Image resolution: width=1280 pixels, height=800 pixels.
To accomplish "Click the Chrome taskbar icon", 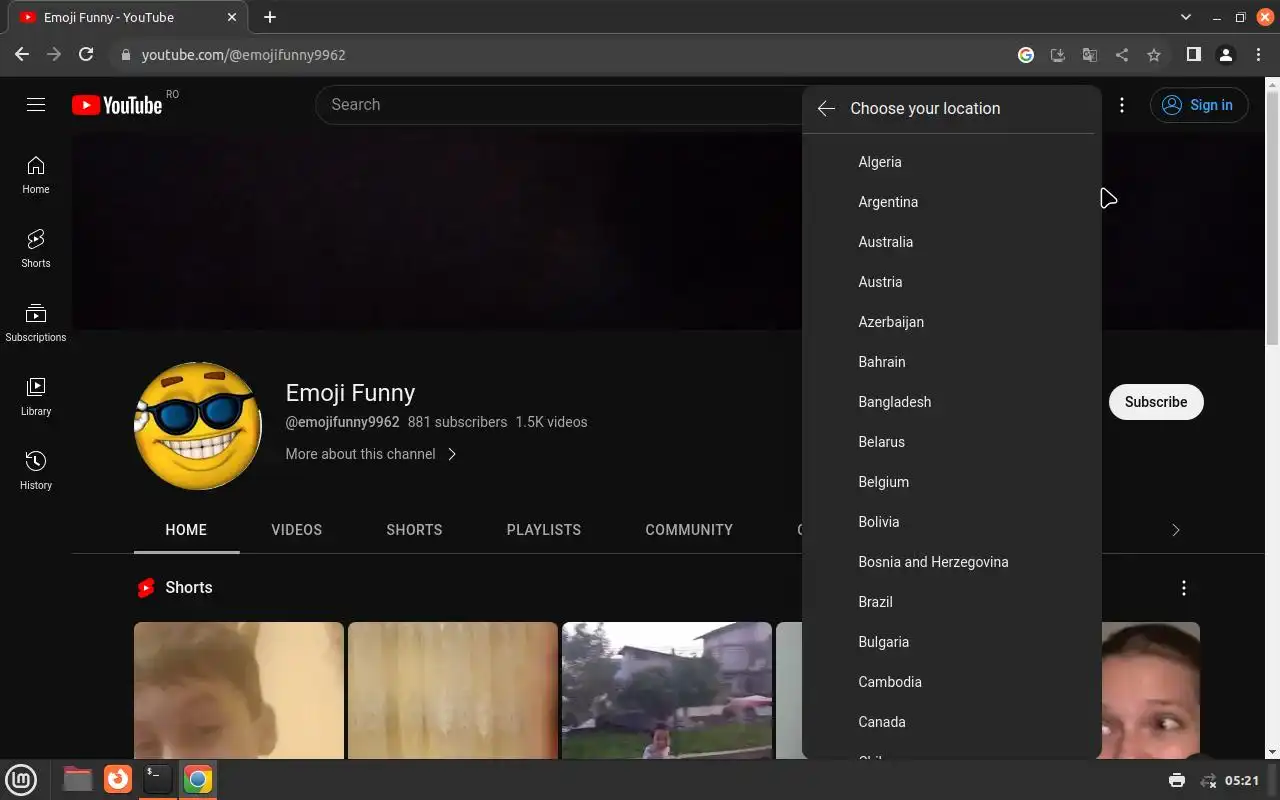I will (x=198, y=779).
